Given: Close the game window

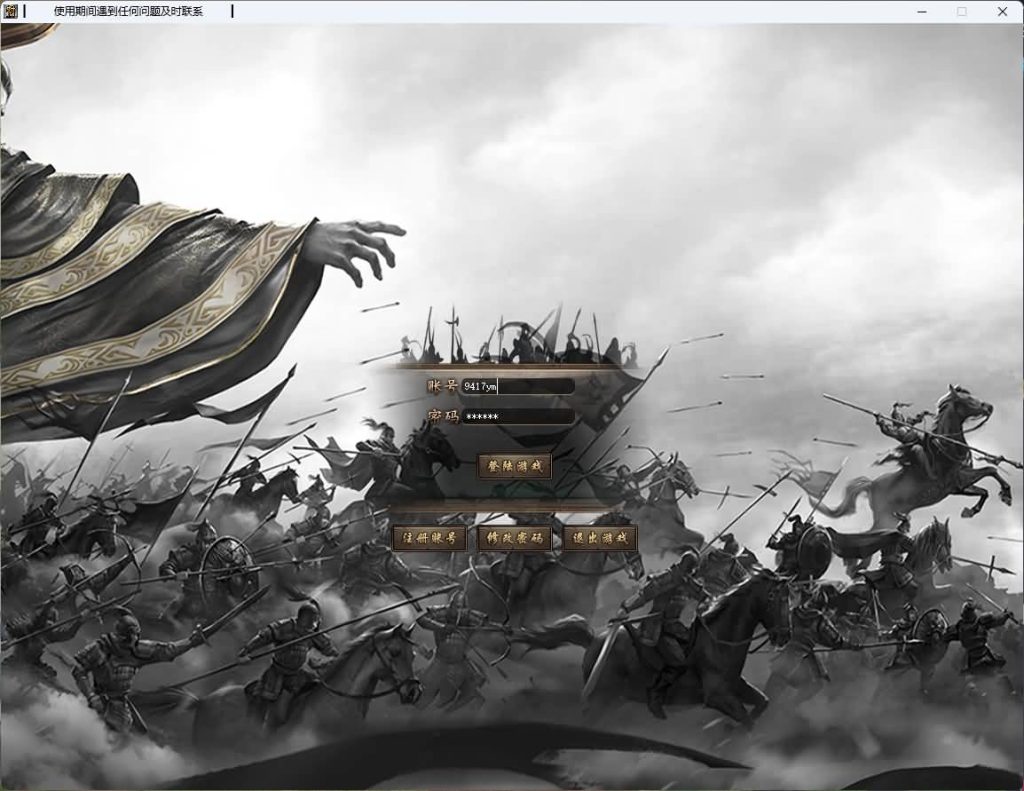Looking at the screenshot, I should point(1002,11).
